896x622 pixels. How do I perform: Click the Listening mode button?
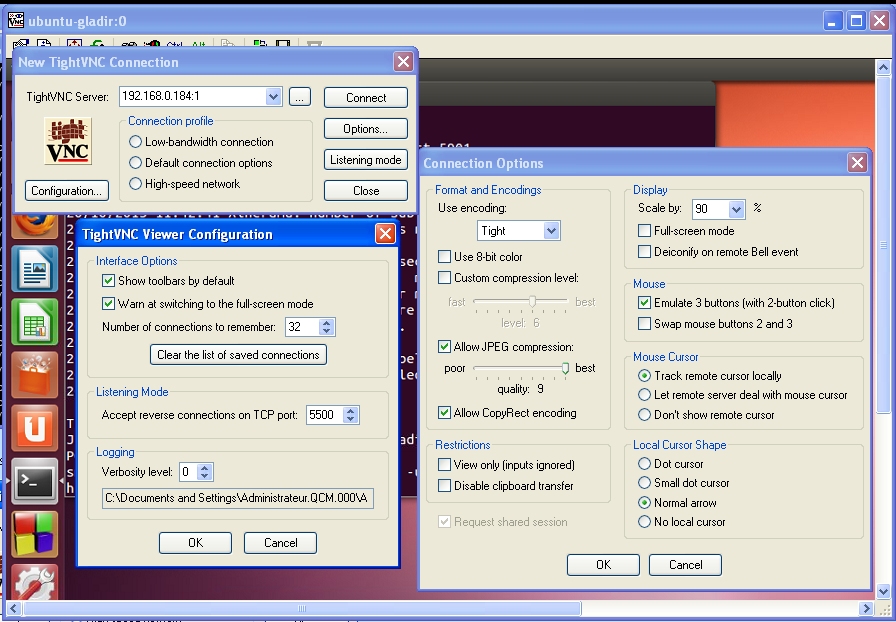(366, 160)
